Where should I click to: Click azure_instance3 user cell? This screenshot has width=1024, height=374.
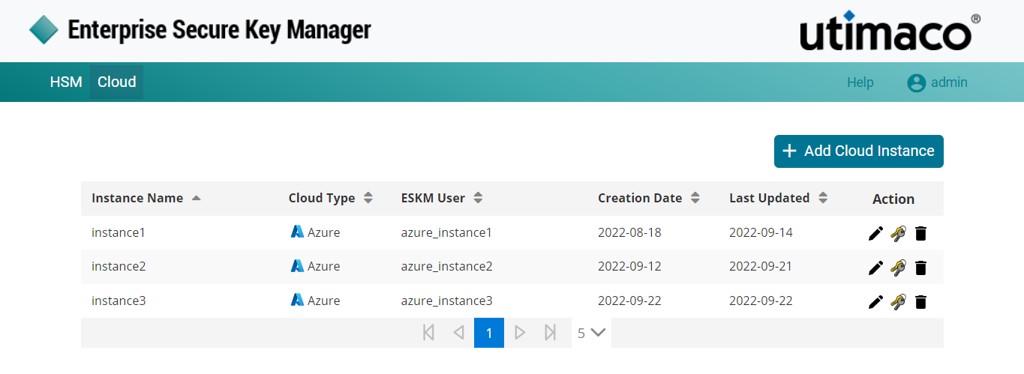coord(447,301)
